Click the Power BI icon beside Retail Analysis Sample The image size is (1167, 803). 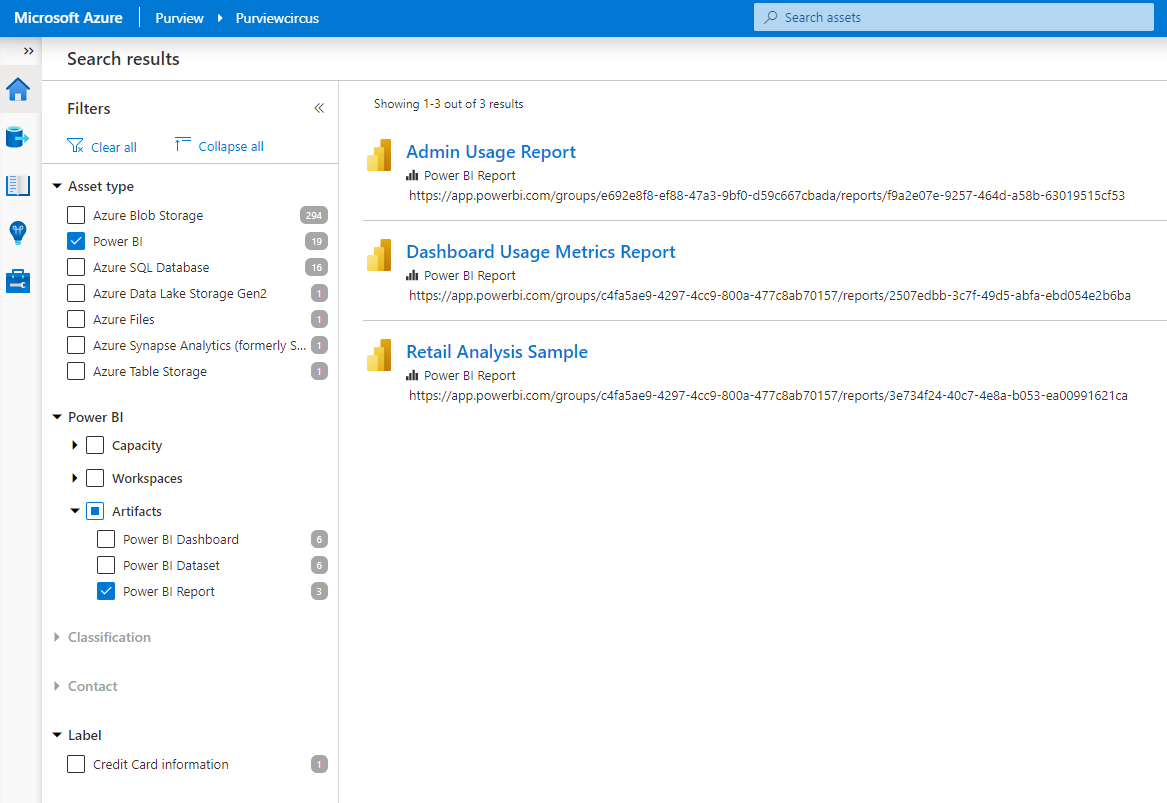click(379, 356)
